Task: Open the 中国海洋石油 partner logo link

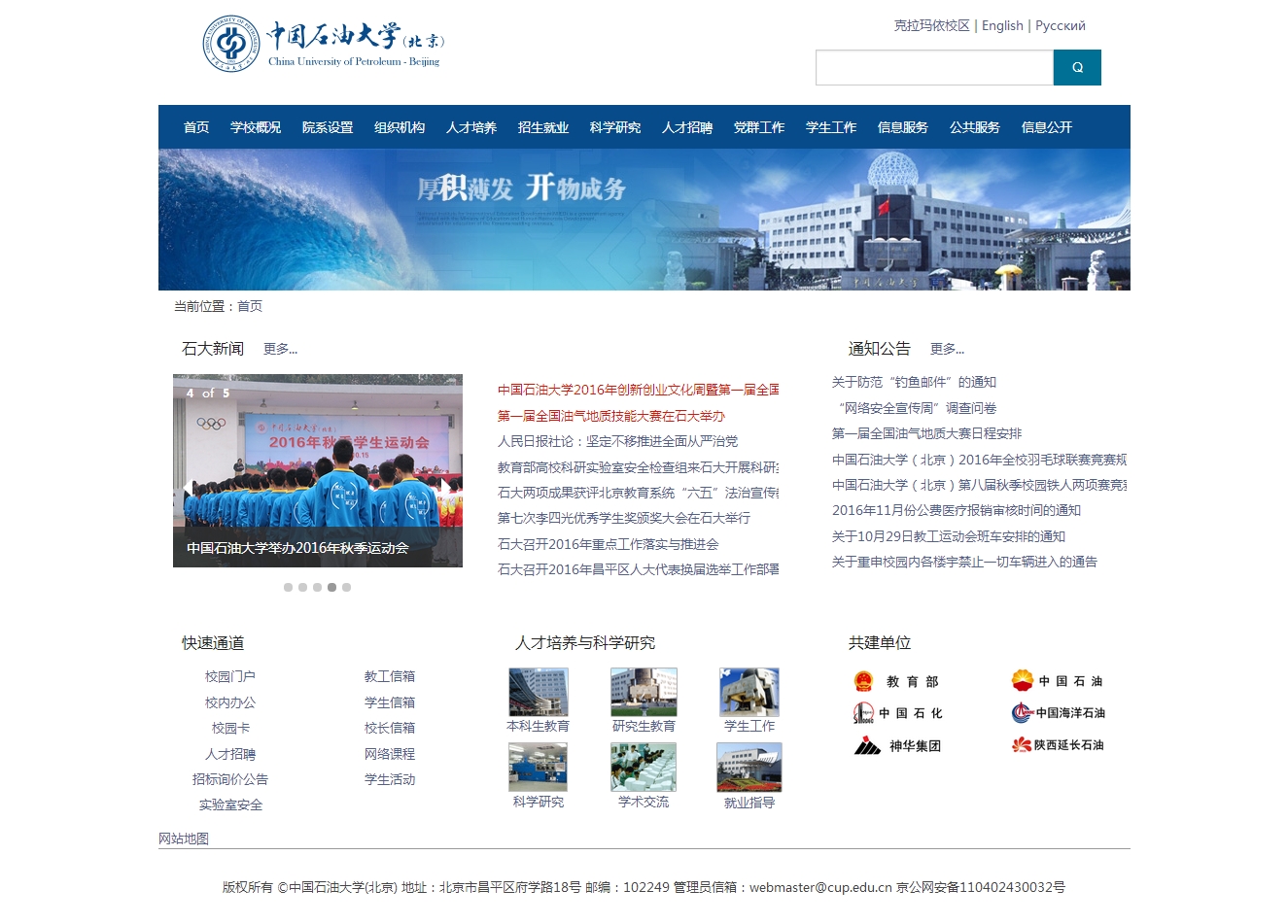Action: point(1058,713)
